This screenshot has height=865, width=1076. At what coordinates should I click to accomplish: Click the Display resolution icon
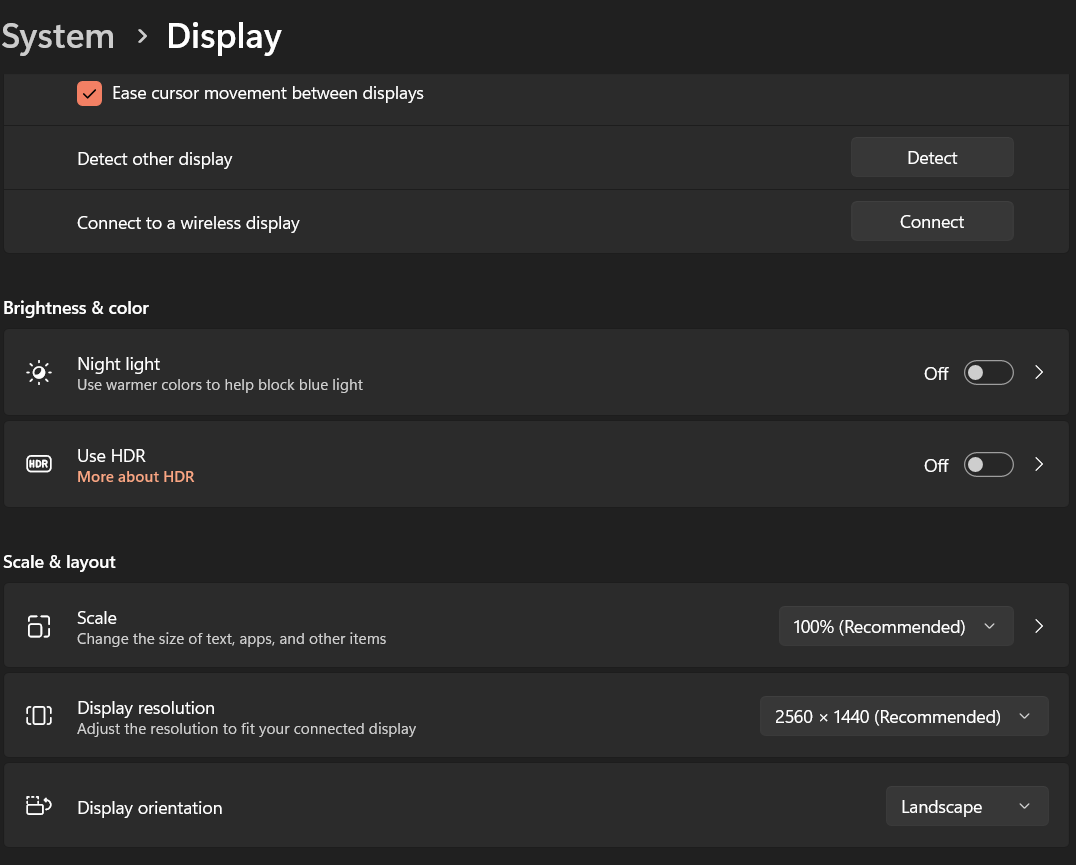tap(38, 716)
